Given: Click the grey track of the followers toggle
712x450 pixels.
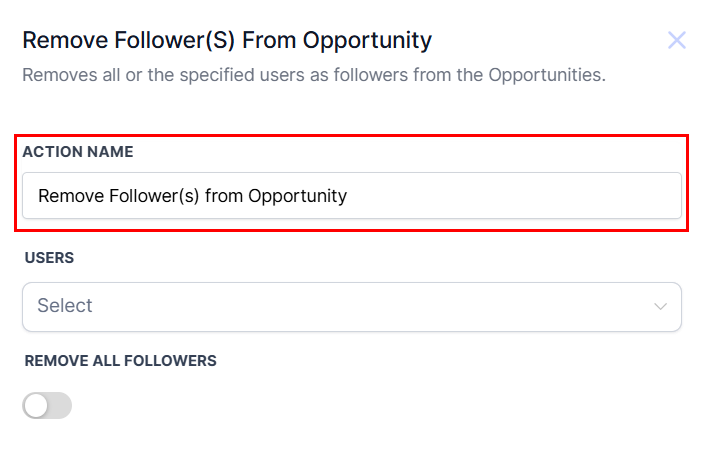Looking at the screenshot, I should point(60,405).
